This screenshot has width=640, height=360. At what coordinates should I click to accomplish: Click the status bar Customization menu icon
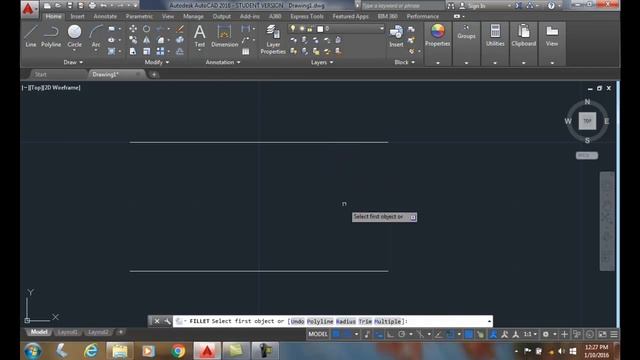[x=614, y=334]
